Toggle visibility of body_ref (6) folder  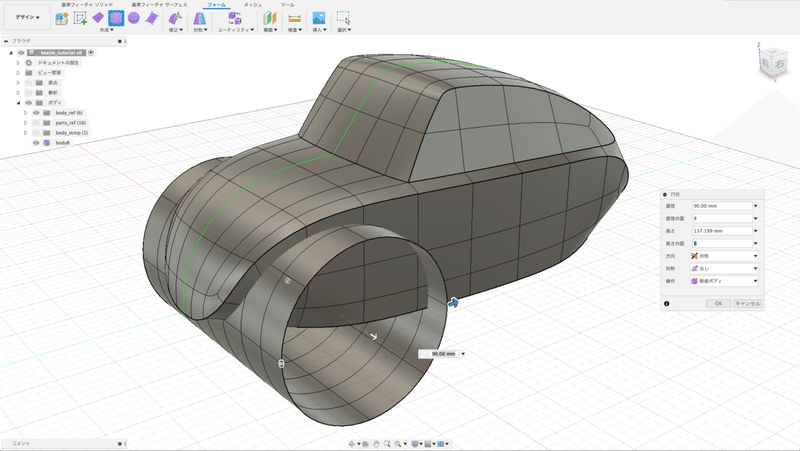click(36, 113)
